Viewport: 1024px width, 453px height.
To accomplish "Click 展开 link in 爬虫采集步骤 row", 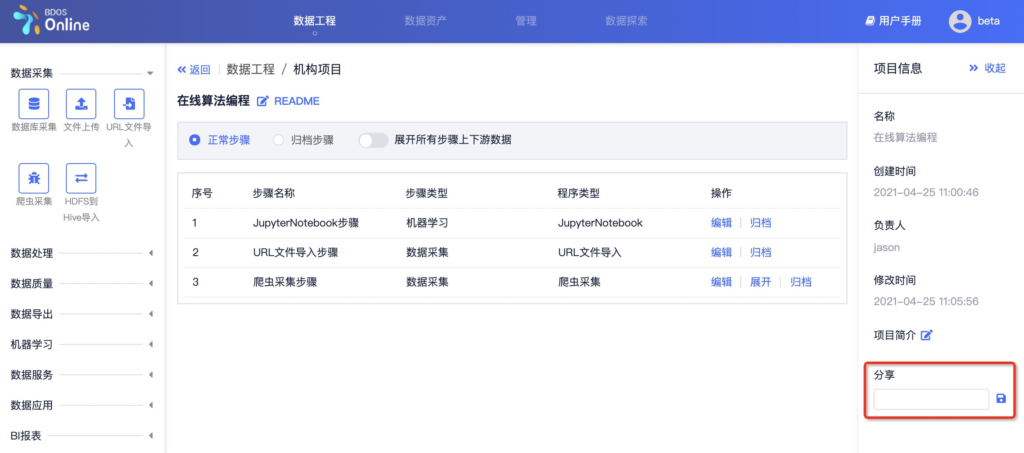I will click(x=760, y=282).
